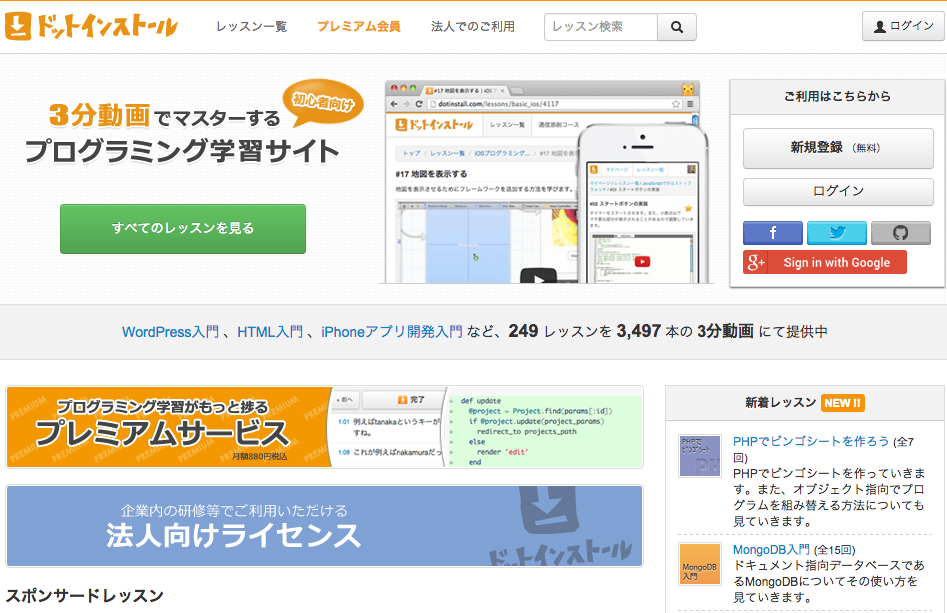Viewport: 947px width, 613px height.
Task: Sign in with the Facebook icon button
Action: coord(772,233)
